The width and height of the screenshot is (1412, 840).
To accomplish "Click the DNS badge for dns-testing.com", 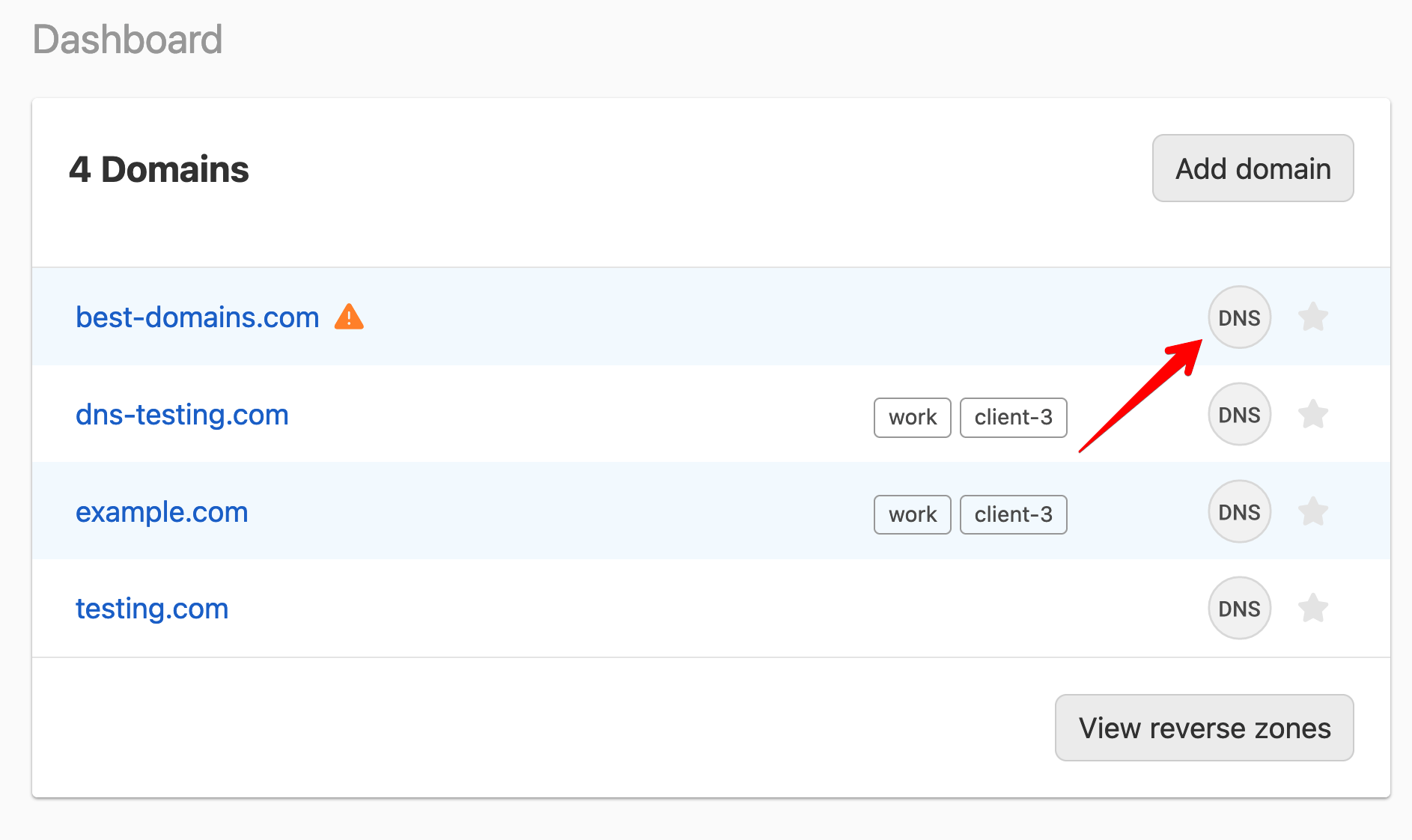I will click(x=1239, y=415).
